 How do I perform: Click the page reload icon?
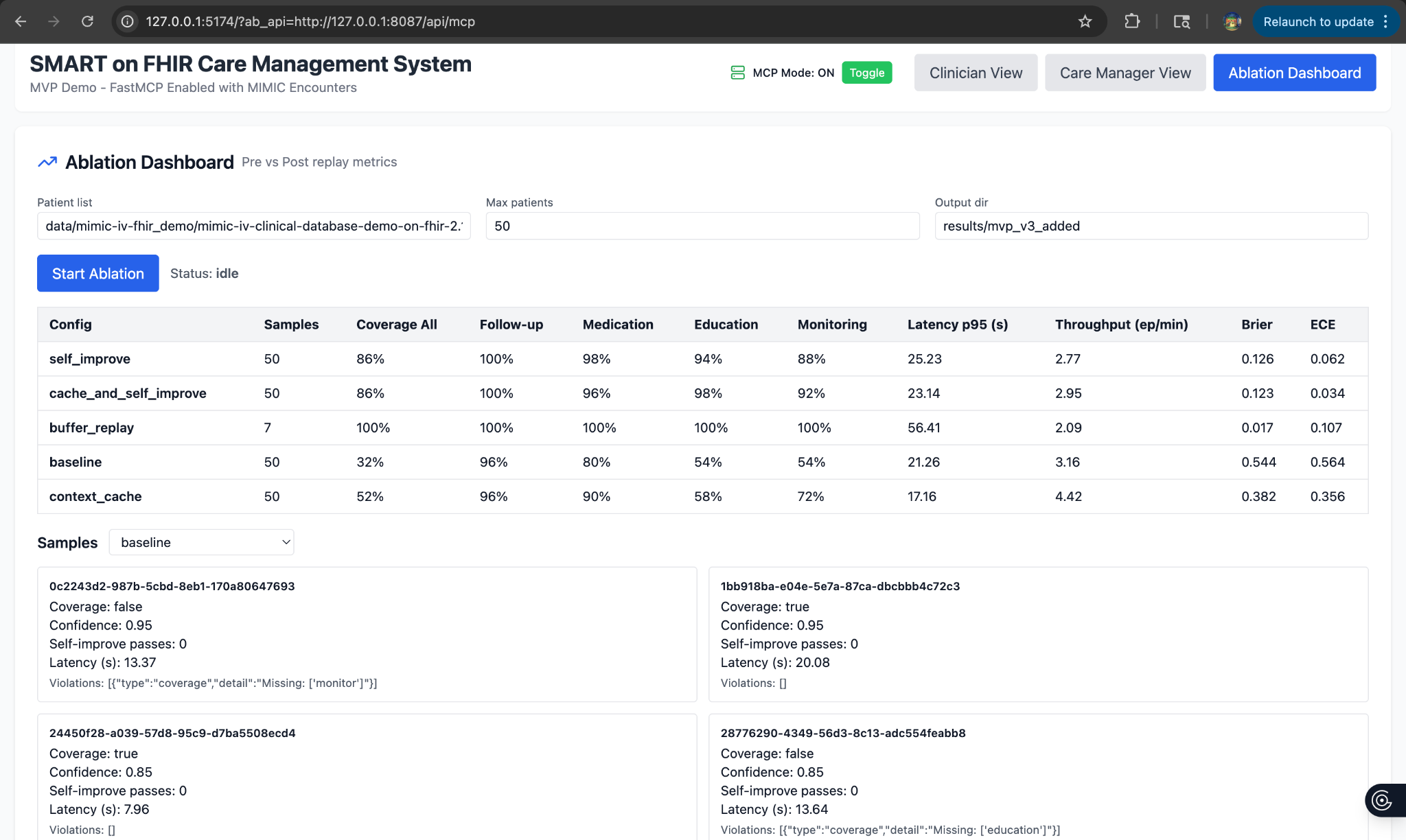tap(87, 21)
